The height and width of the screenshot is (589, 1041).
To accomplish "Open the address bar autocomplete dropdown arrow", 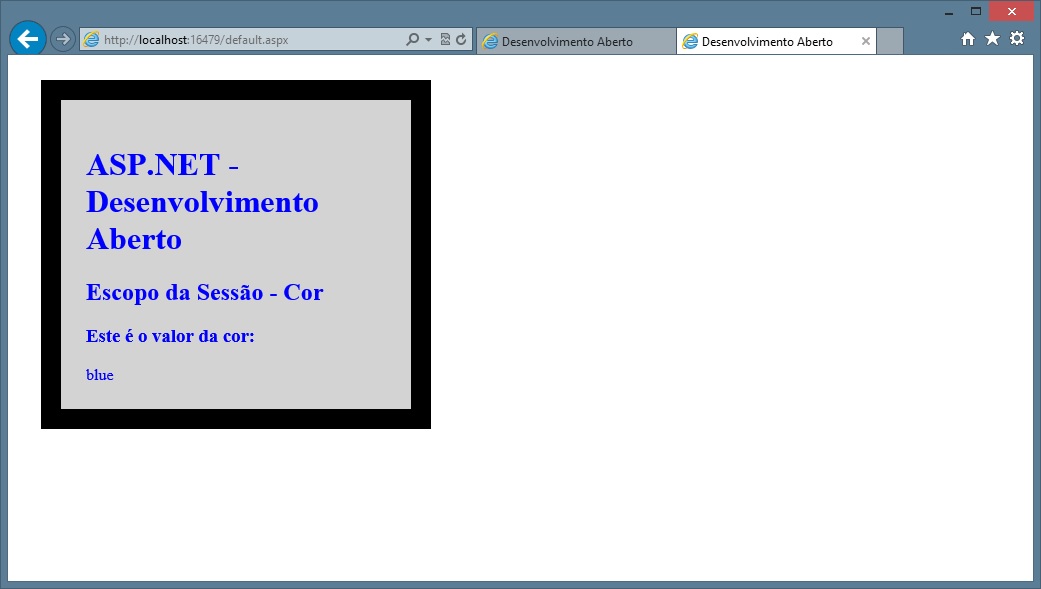I will click(428, 40).
